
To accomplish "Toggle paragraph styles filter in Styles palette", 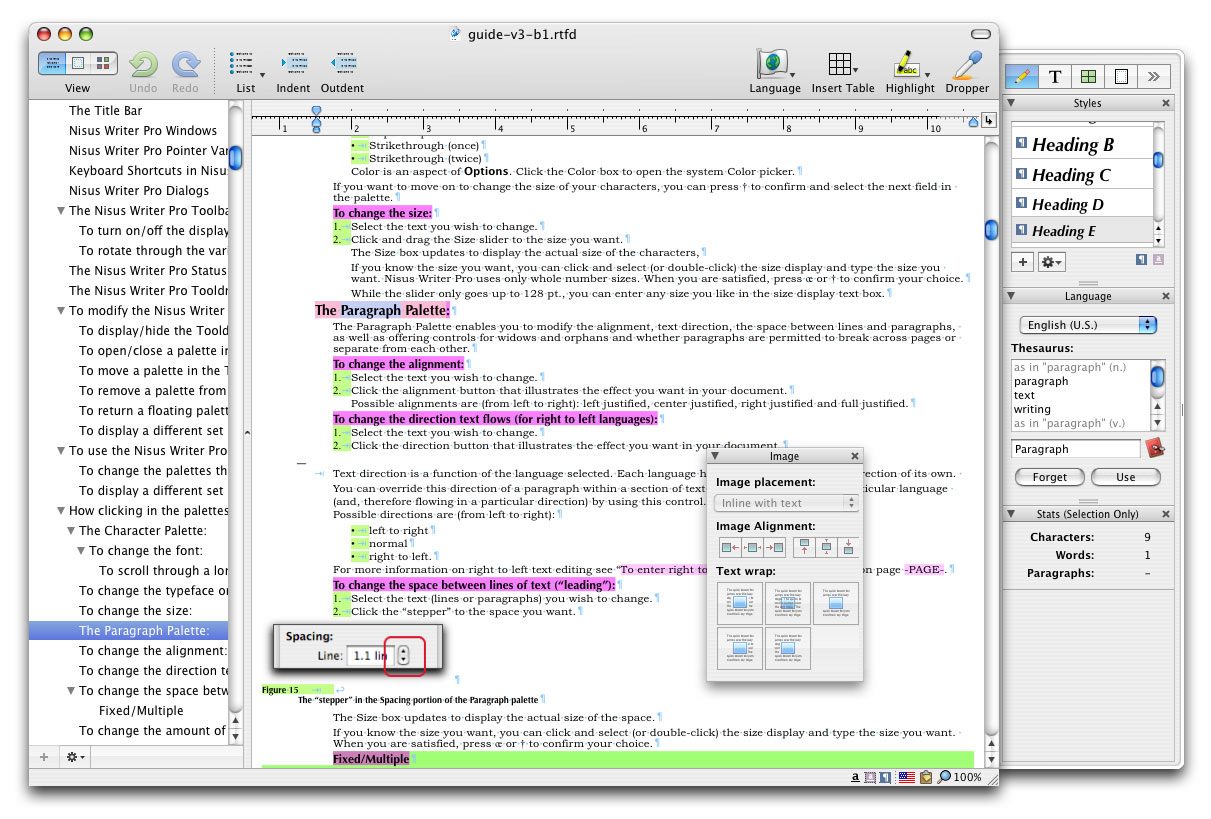I will (1142, 259).
